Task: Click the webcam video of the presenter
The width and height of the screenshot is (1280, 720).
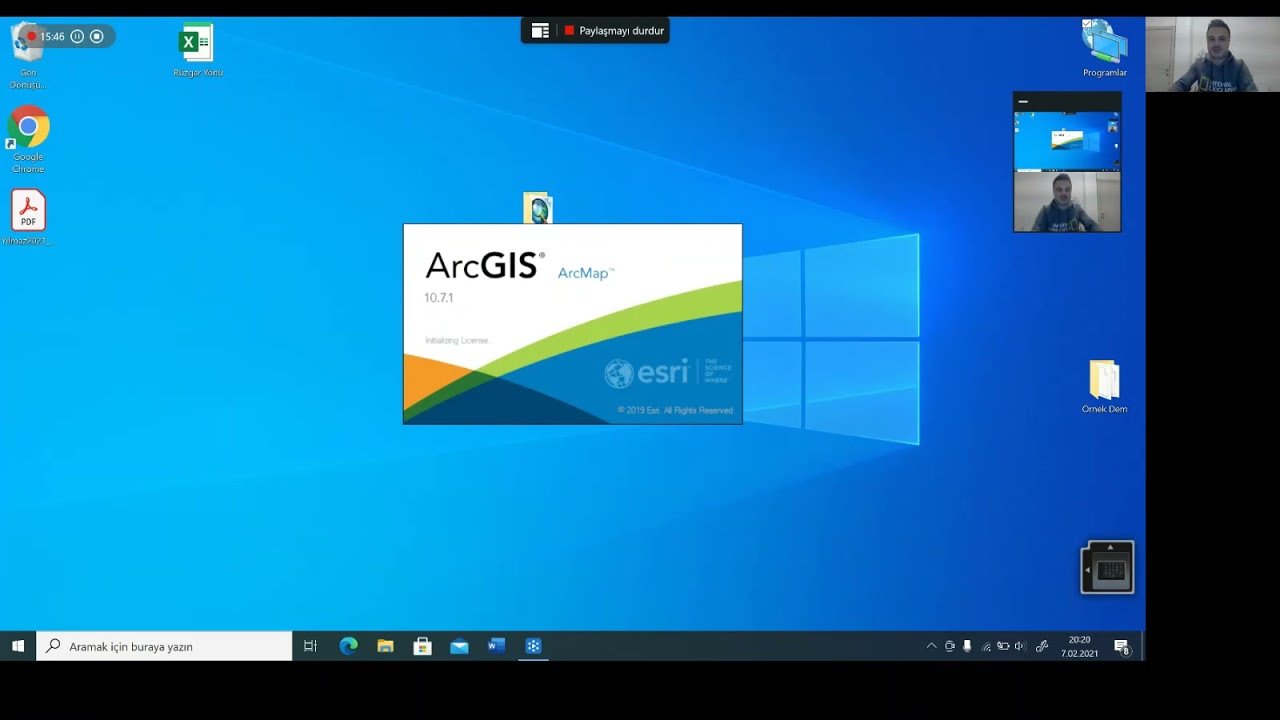Action: pyautogui.click(x=1212, y=55)
